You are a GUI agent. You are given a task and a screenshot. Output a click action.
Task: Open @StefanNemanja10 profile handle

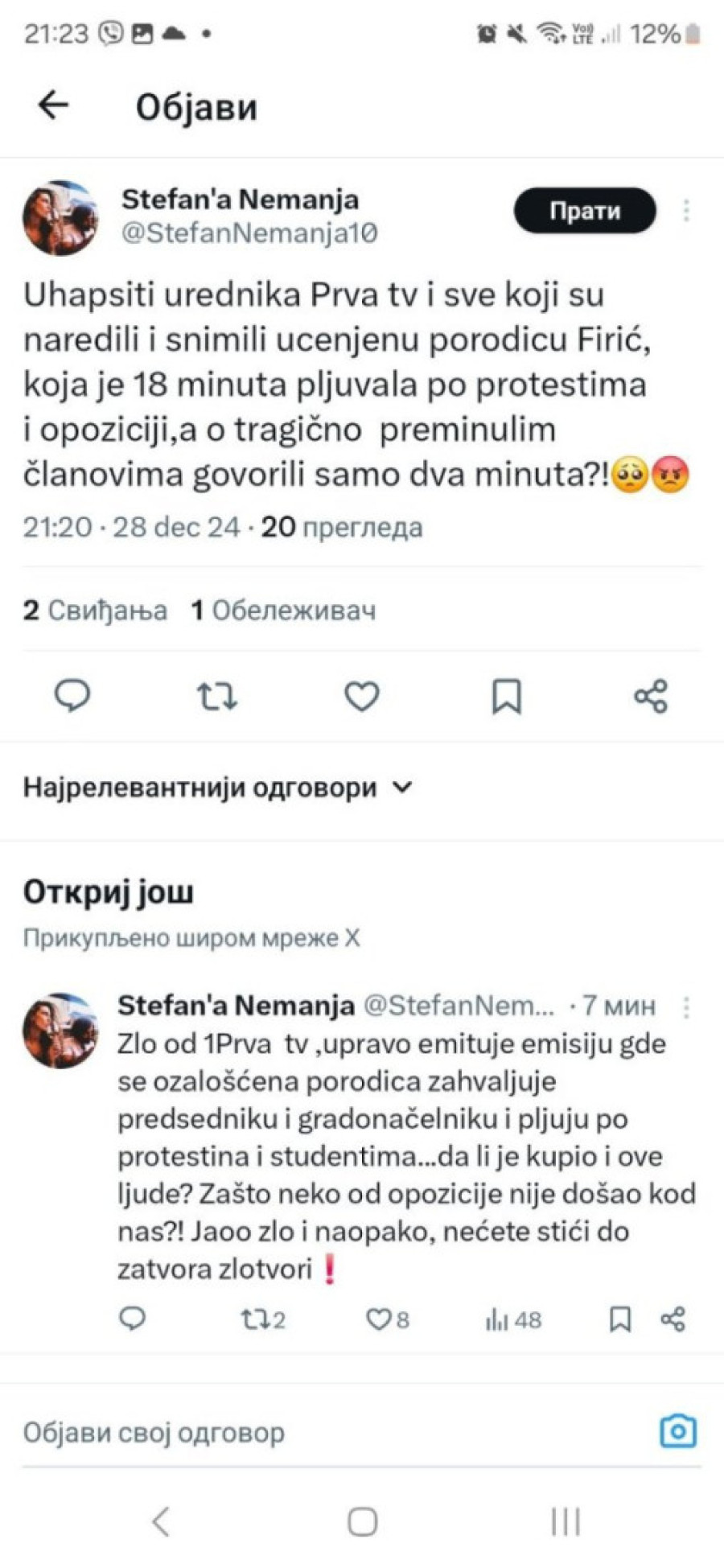pos(249,233)
